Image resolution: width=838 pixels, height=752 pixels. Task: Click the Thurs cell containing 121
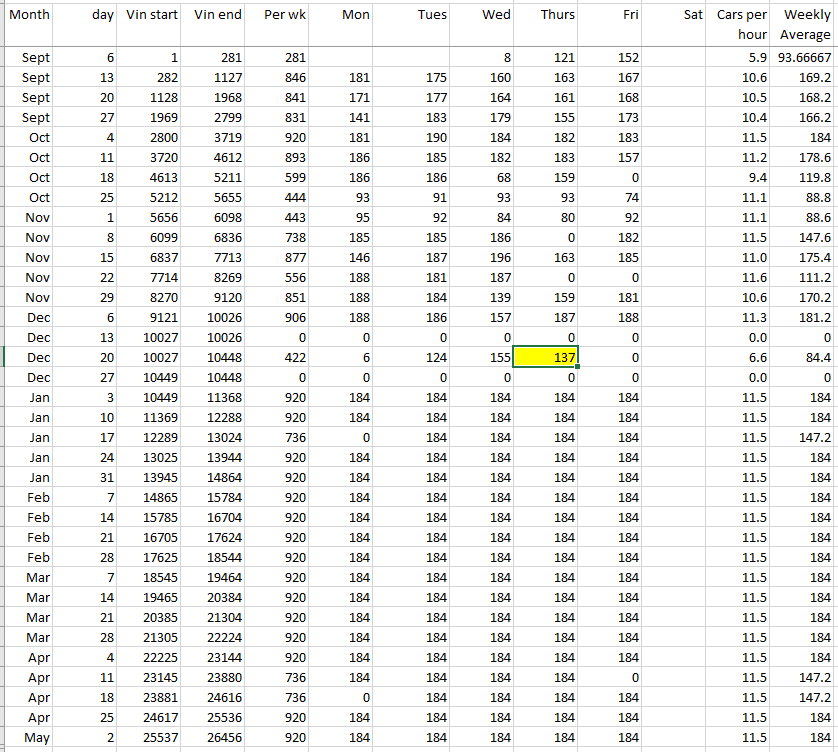click(x=545, y=57)
